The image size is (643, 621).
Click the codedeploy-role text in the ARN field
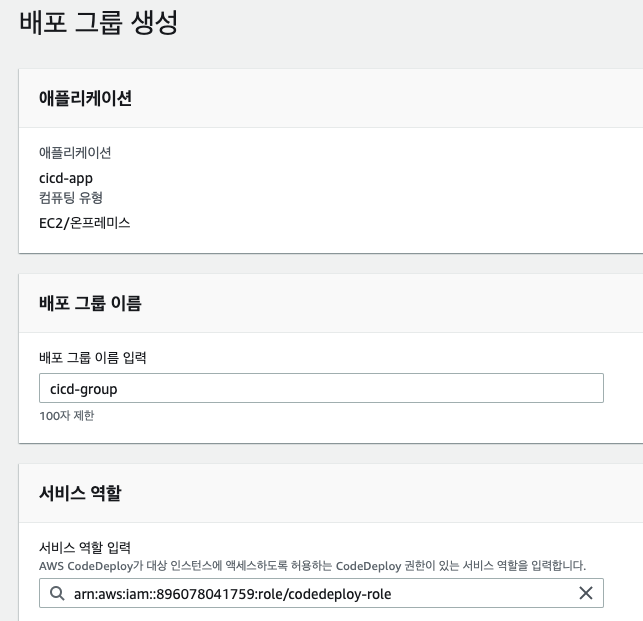pos(340,594)
